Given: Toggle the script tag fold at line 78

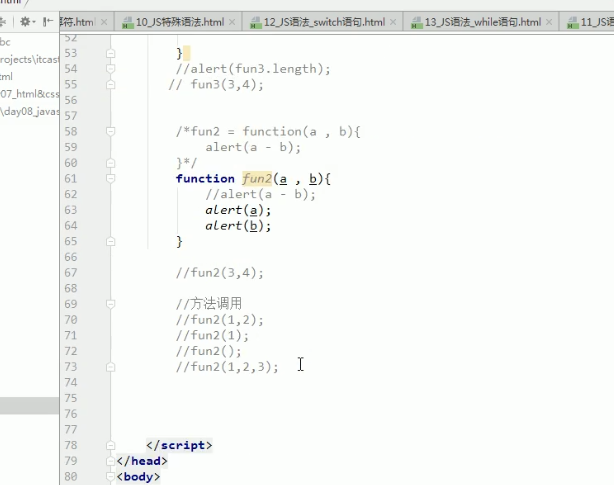Looking at the screenshot, I should (x=111, y=445).
